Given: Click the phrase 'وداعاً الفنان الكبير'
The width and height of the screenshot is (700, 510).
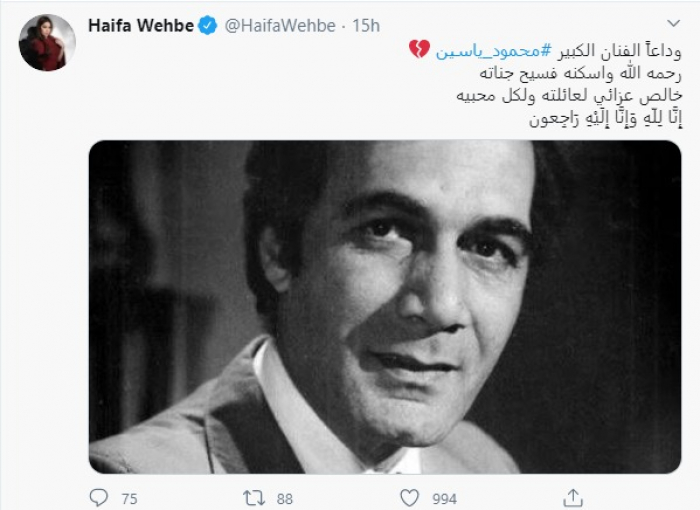Looking at the screenshot, I should click(620, 51).
